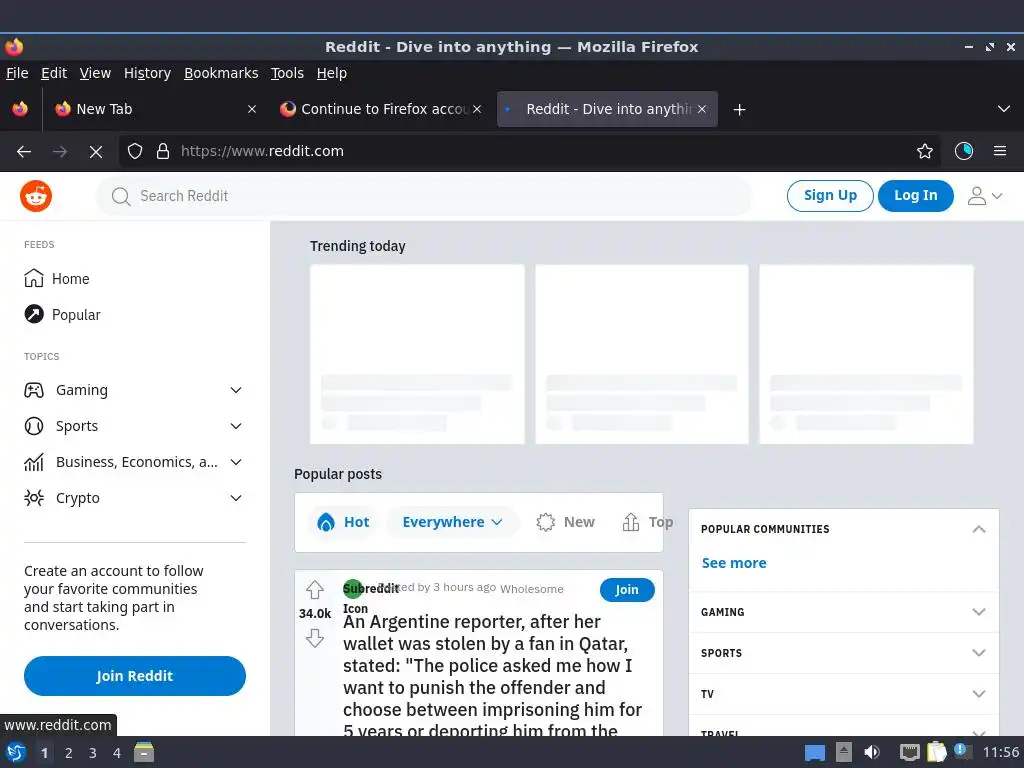List all tabs dropdown arrow

1004,108
